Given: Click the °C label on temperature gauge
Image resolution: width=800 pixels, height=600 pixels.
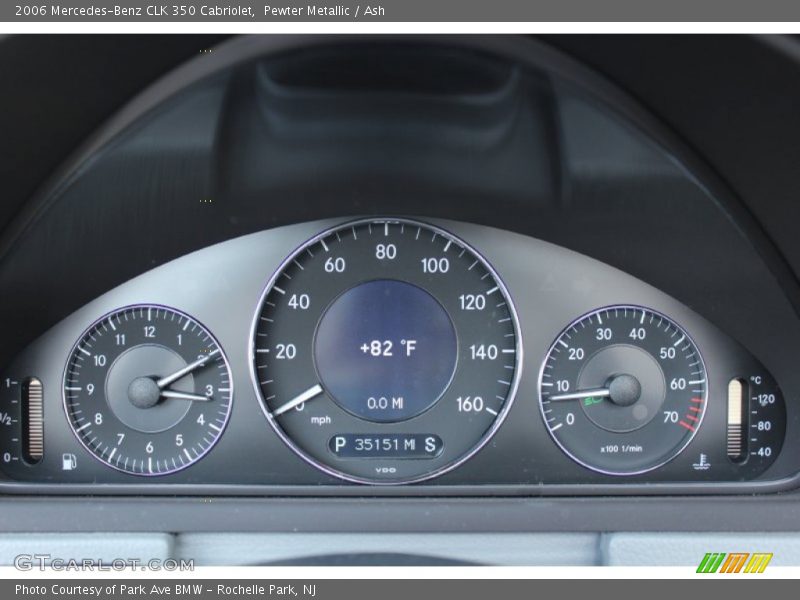Looking at the screenshot, I should click(756, 380).
